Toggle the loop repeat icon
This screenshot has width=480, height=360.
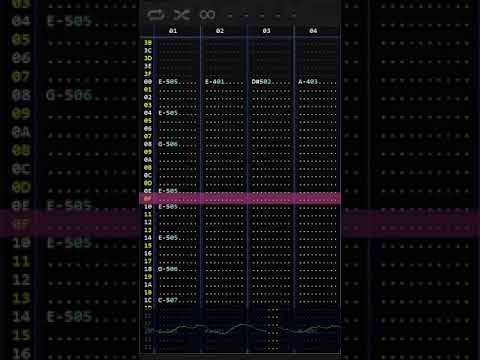tap(156, 15)
